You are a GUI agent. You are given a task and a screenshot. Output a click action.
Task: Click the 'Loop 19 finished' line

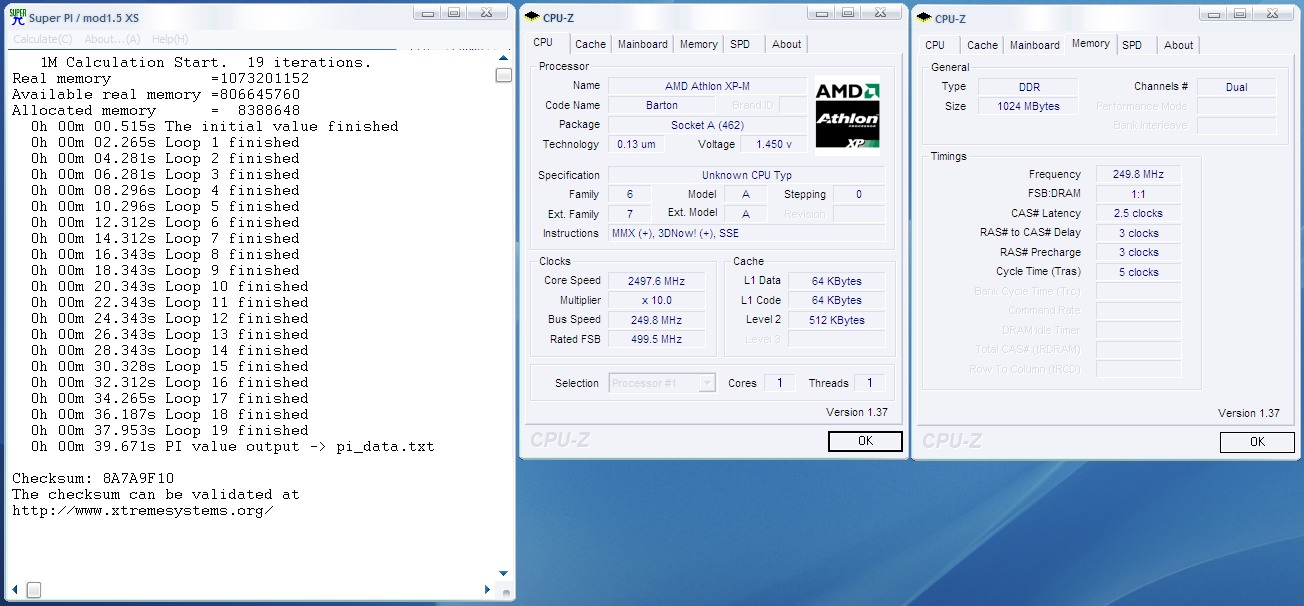tap(169, 430)
